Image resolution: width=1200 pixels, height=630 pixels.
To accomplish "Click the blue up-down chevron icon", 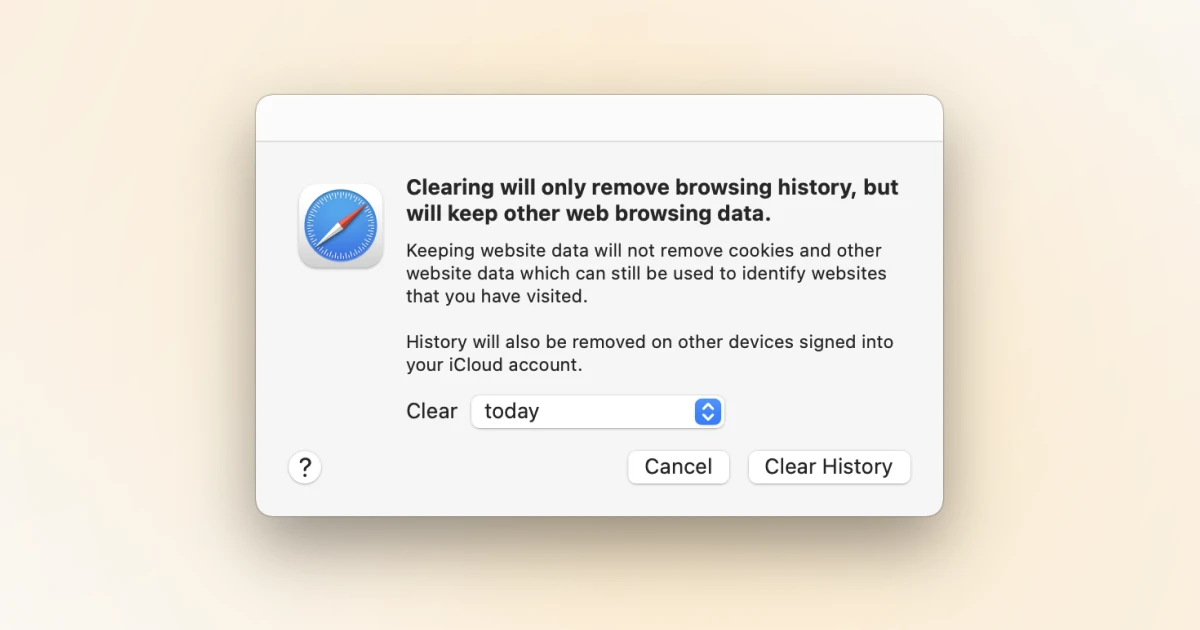I will [708, 411].
